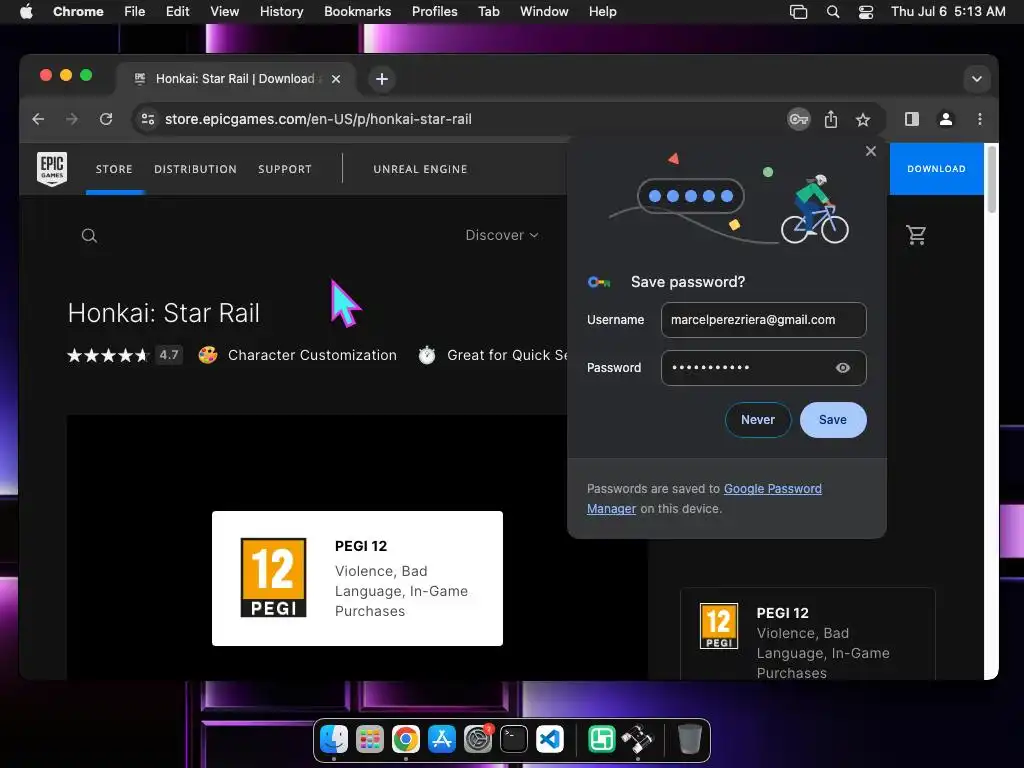Open the File menu
This screenshot has height=768, width=1024.
coord(135,12)
